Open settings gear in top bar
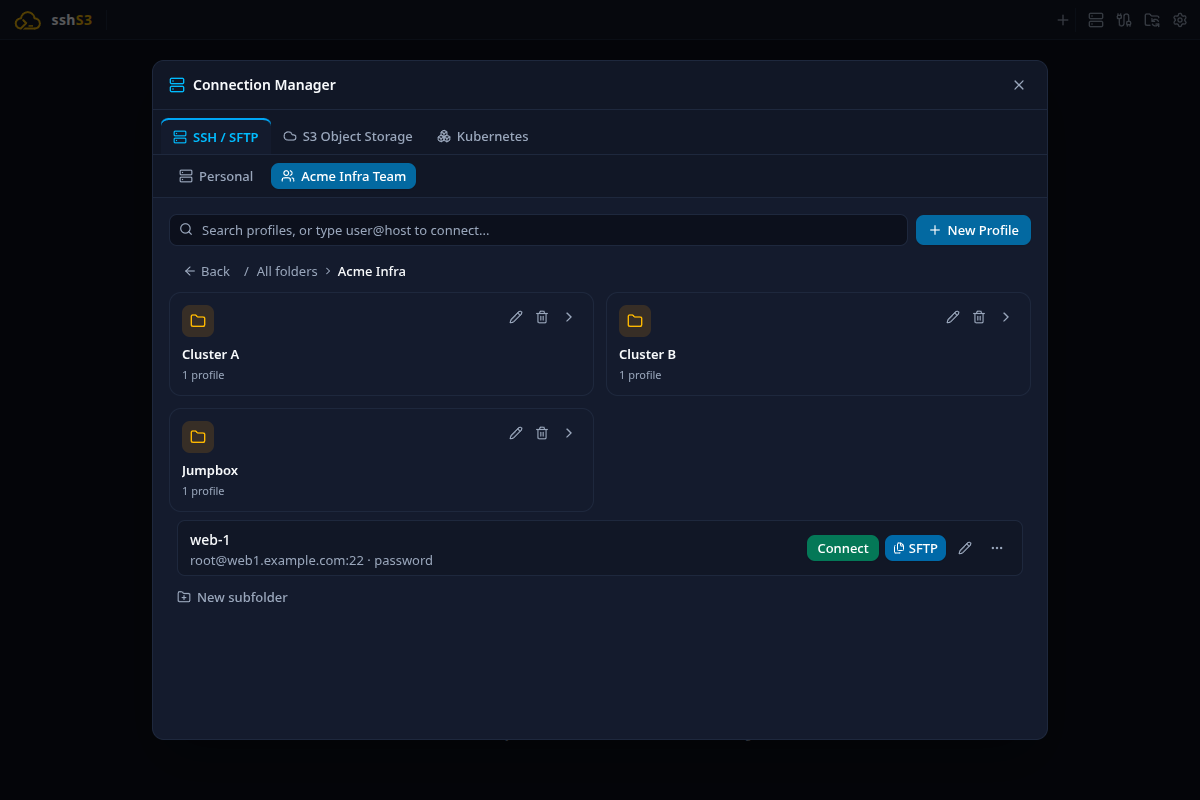 coord(1179,20)
